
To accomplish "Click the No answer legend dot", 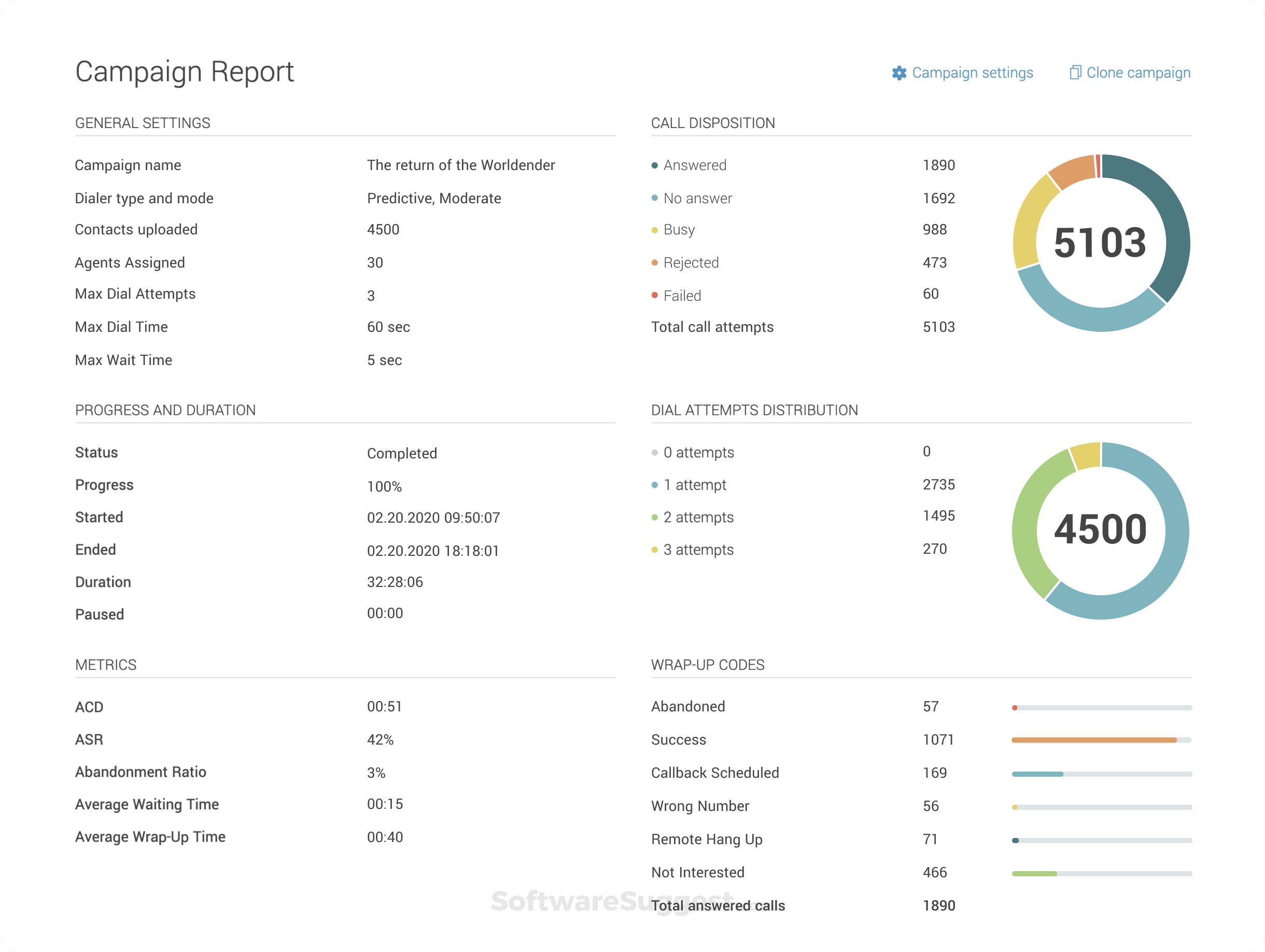I will tap(654, 199).
